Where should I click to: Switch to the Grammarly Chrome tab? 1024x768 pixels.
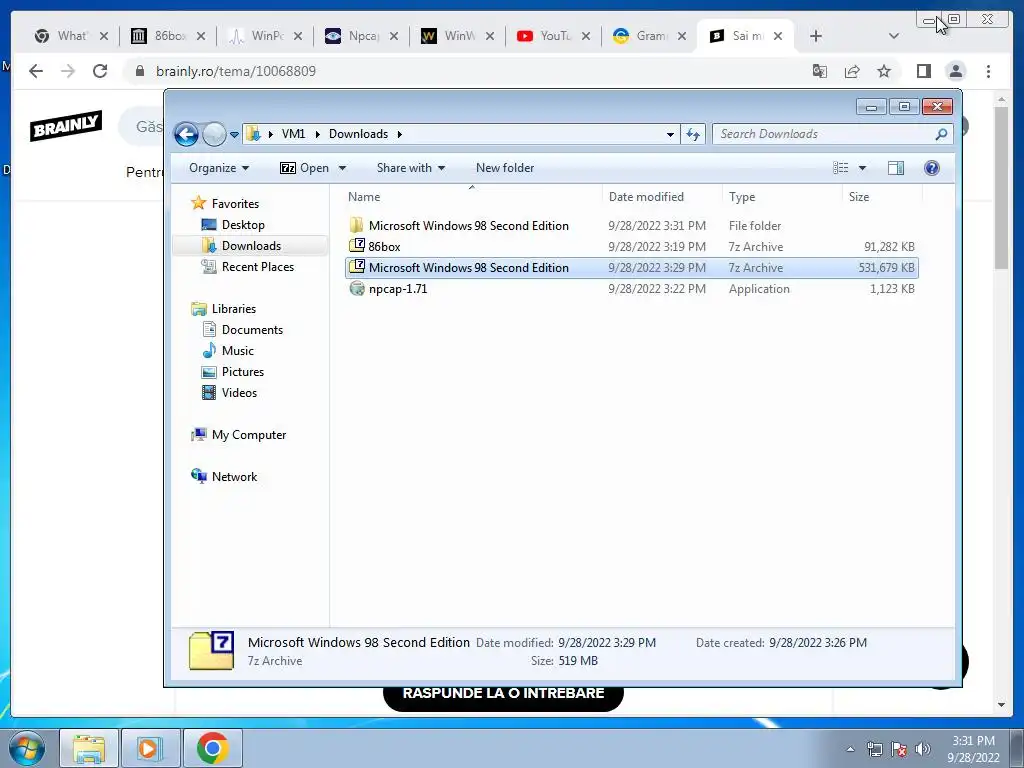point(649,36)
